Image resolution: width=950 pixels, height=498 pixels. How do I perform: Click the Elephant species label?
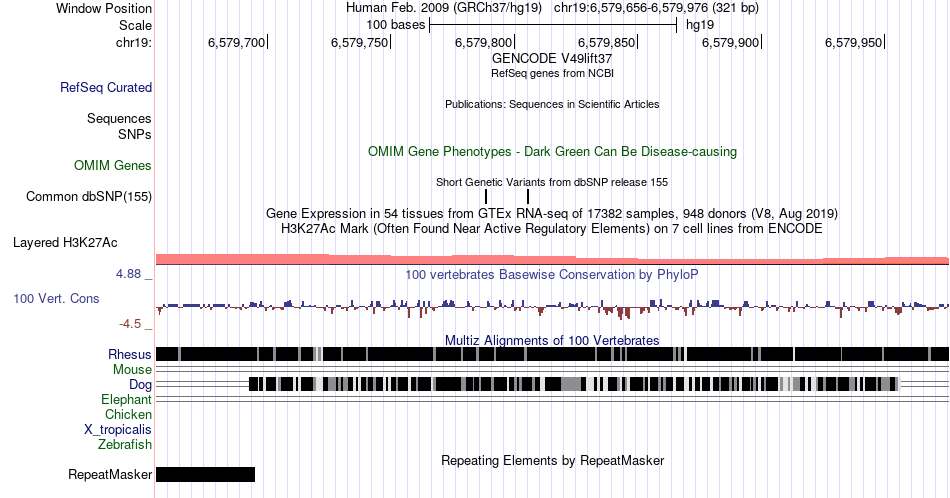(x=127, y=399)
